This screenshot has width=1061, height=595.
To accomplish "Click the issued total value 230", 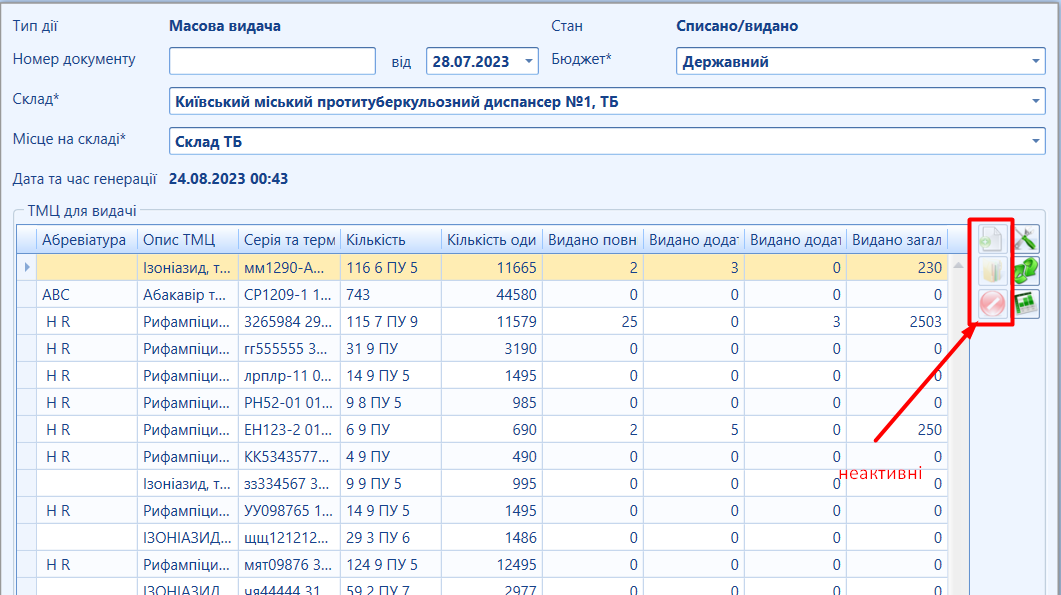I will click(x=930, y=267).
